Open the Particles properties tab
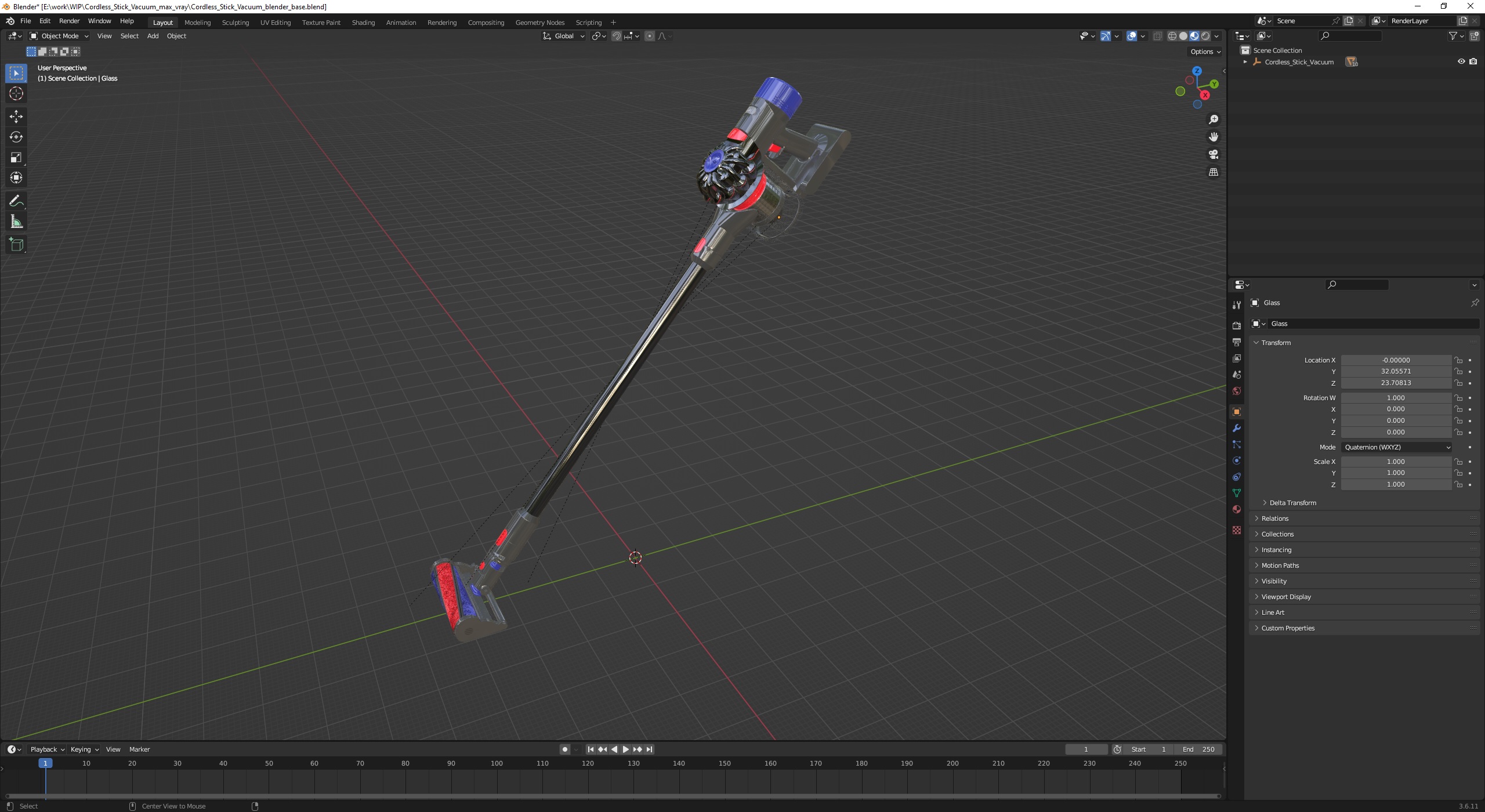The image size is (1485, 812). [1237, 444]
